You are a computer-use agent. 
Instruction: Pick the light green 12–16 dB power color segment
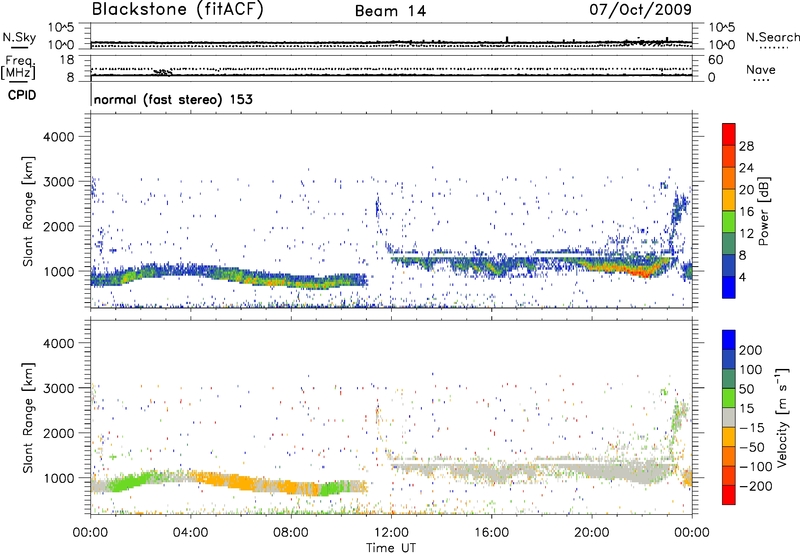tap(729, 222)
